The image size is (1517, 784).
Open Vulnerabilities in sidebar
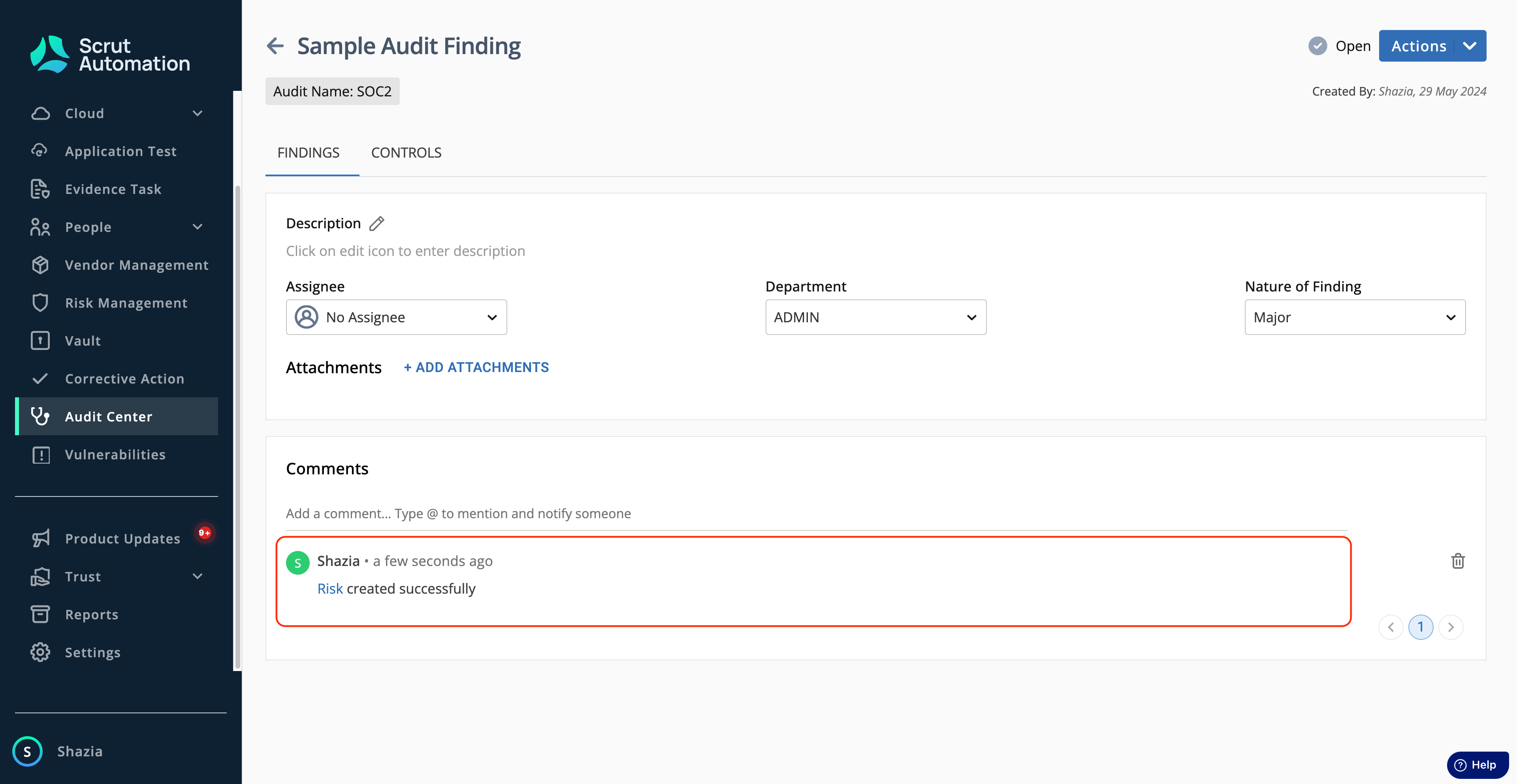tap(117, 454)
